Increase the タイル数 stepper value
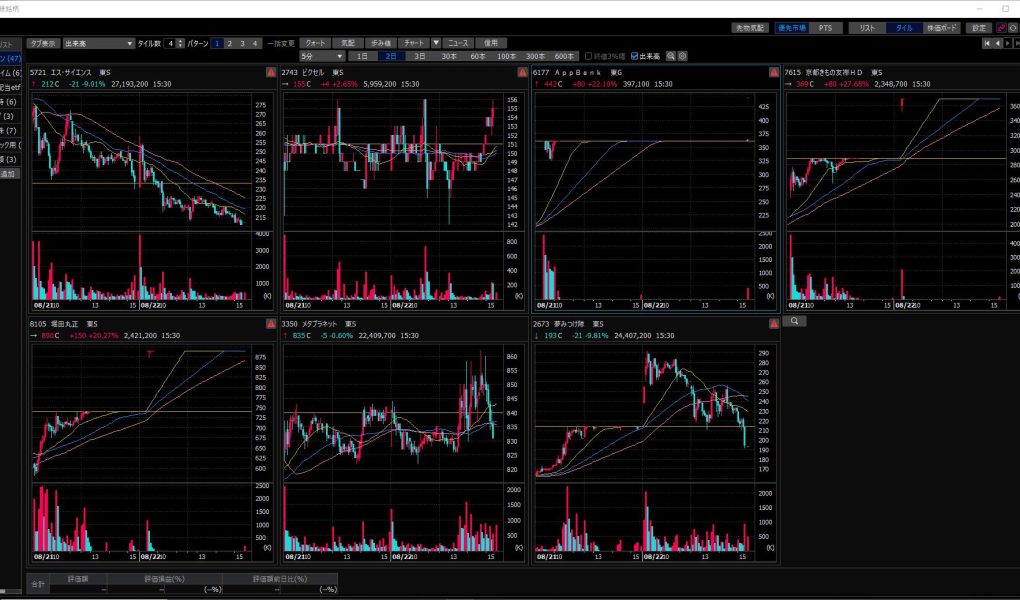Screen dimensions: 1020x600 (181, 41)
